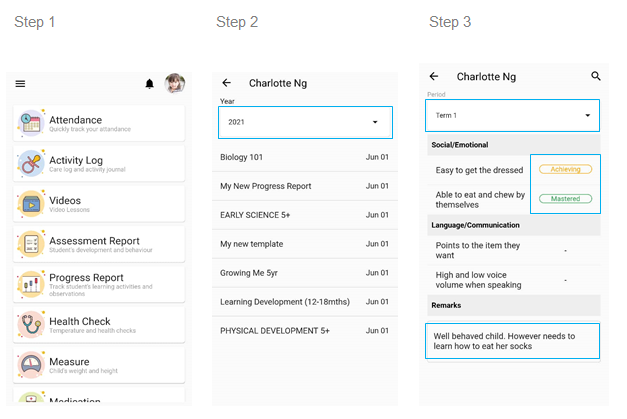Click the Health Check stethoscope icon
Viewport: 627px width, 419px height.
tap(31, 324)
